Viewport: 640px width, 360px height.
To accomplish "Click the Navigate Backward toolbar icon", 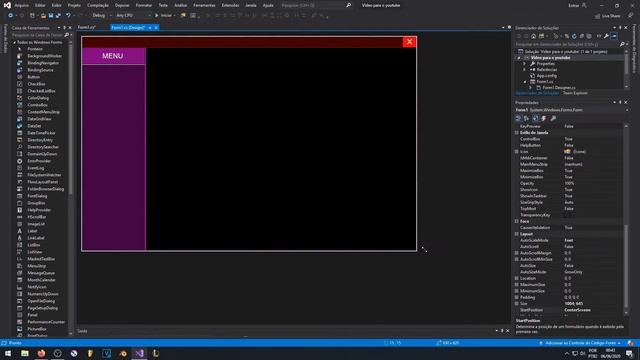I will [x=11, y=16].
